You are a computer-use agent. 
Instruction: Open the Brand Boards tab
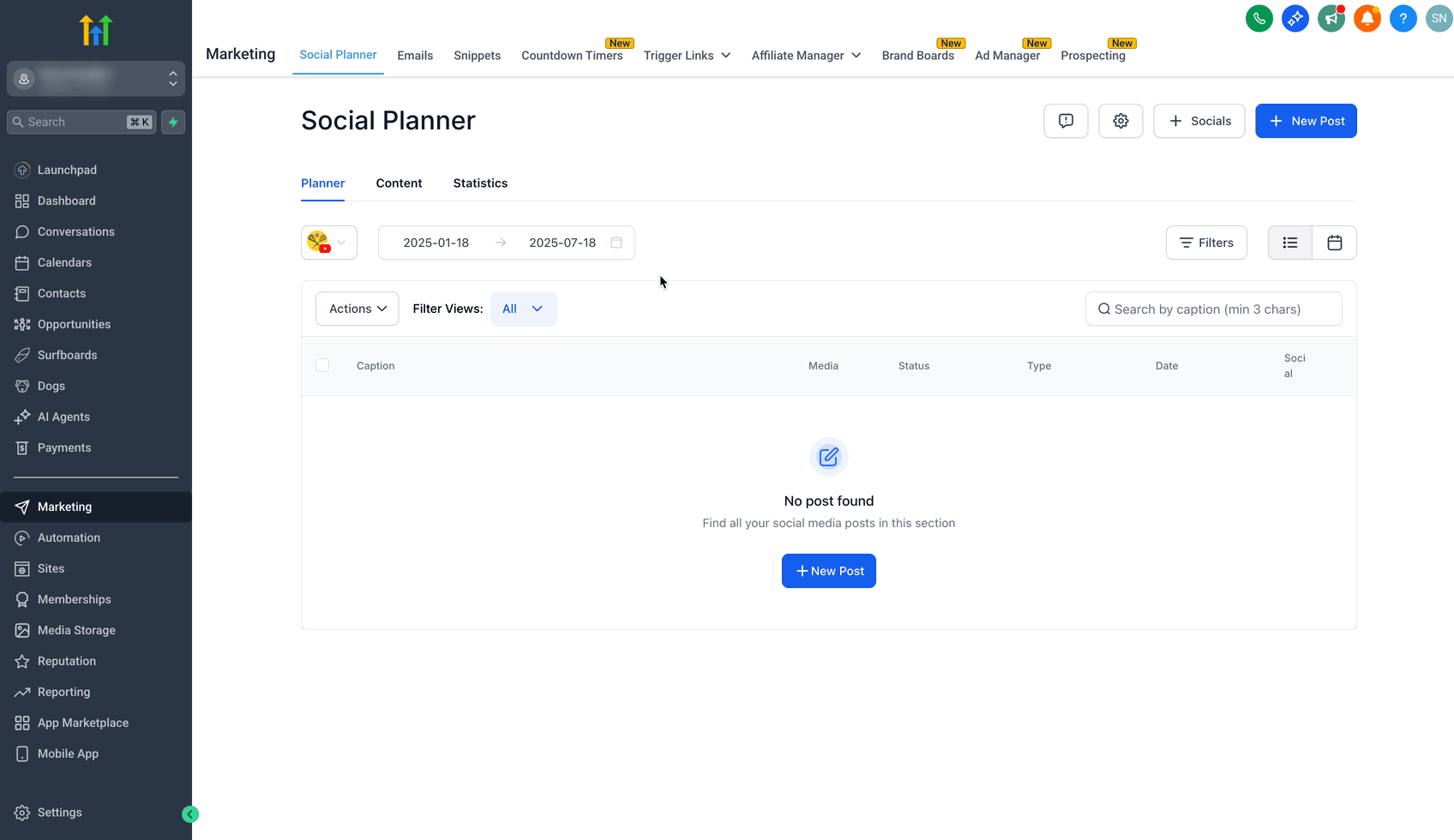(918, 56)
